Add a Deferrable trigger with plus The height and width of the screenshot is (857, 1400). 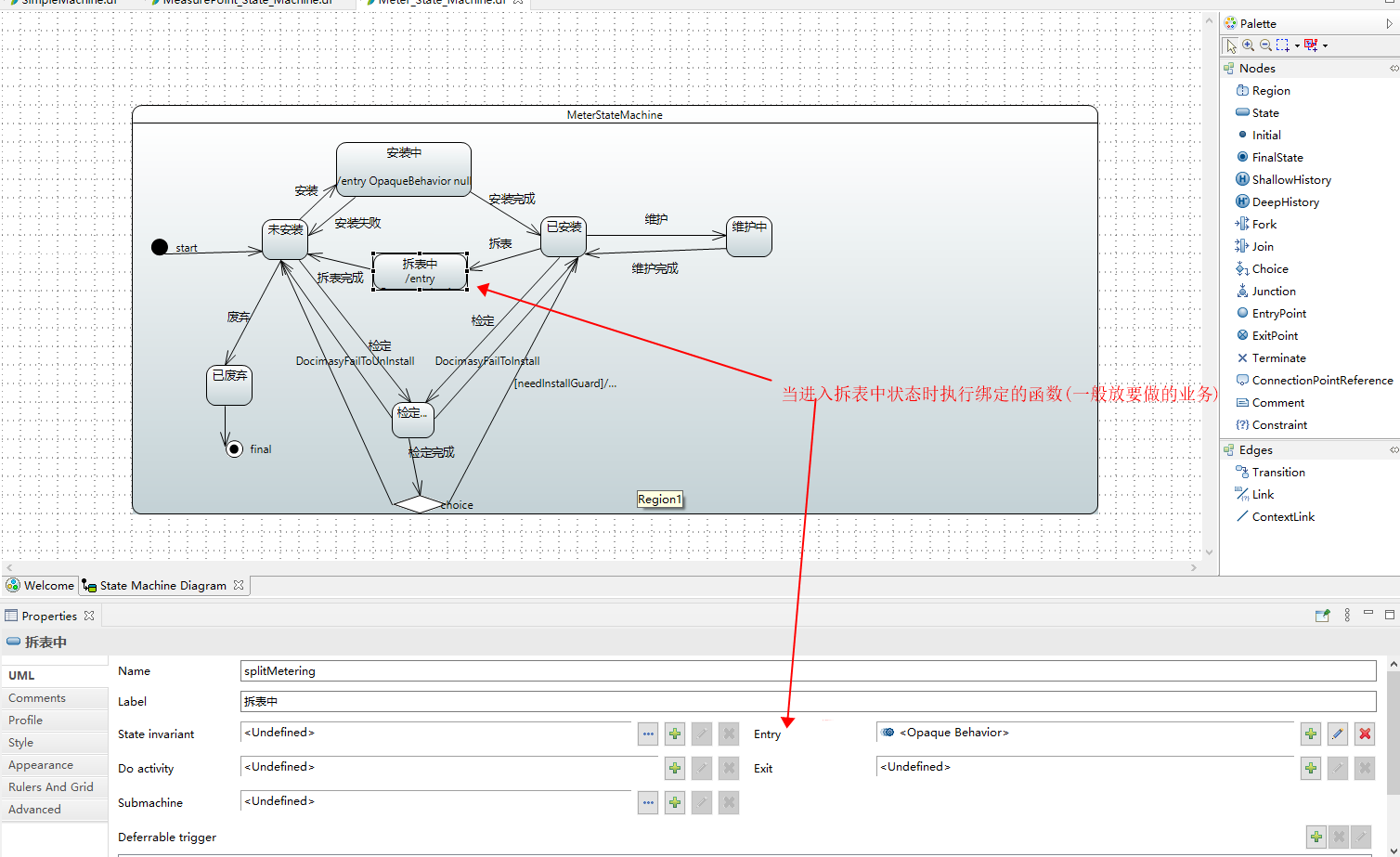[x=1316, y=837]
